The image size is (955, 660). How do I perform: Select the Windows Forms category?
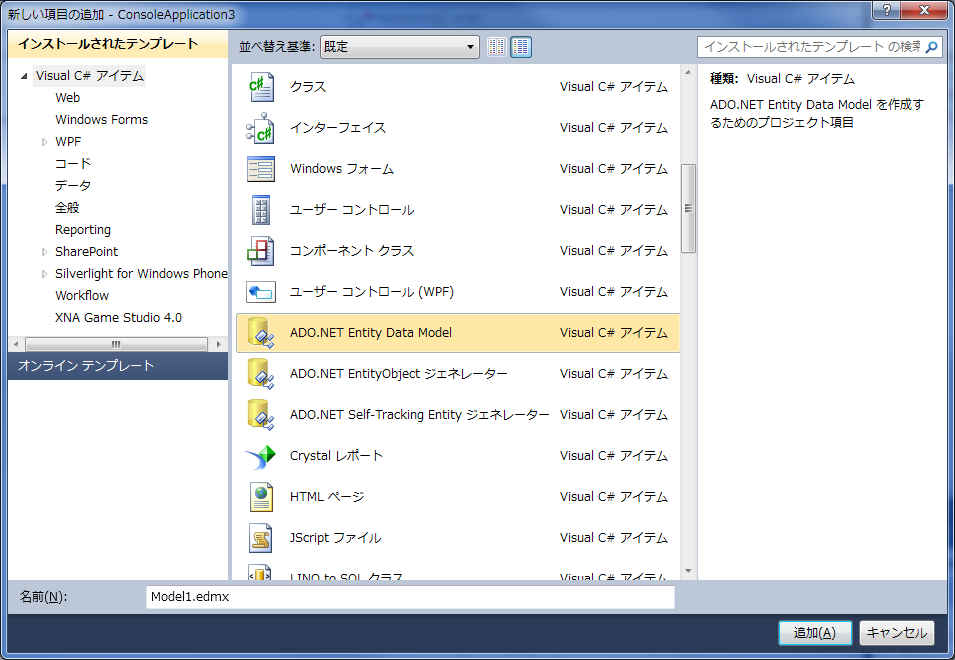click(x=102, y=120)
